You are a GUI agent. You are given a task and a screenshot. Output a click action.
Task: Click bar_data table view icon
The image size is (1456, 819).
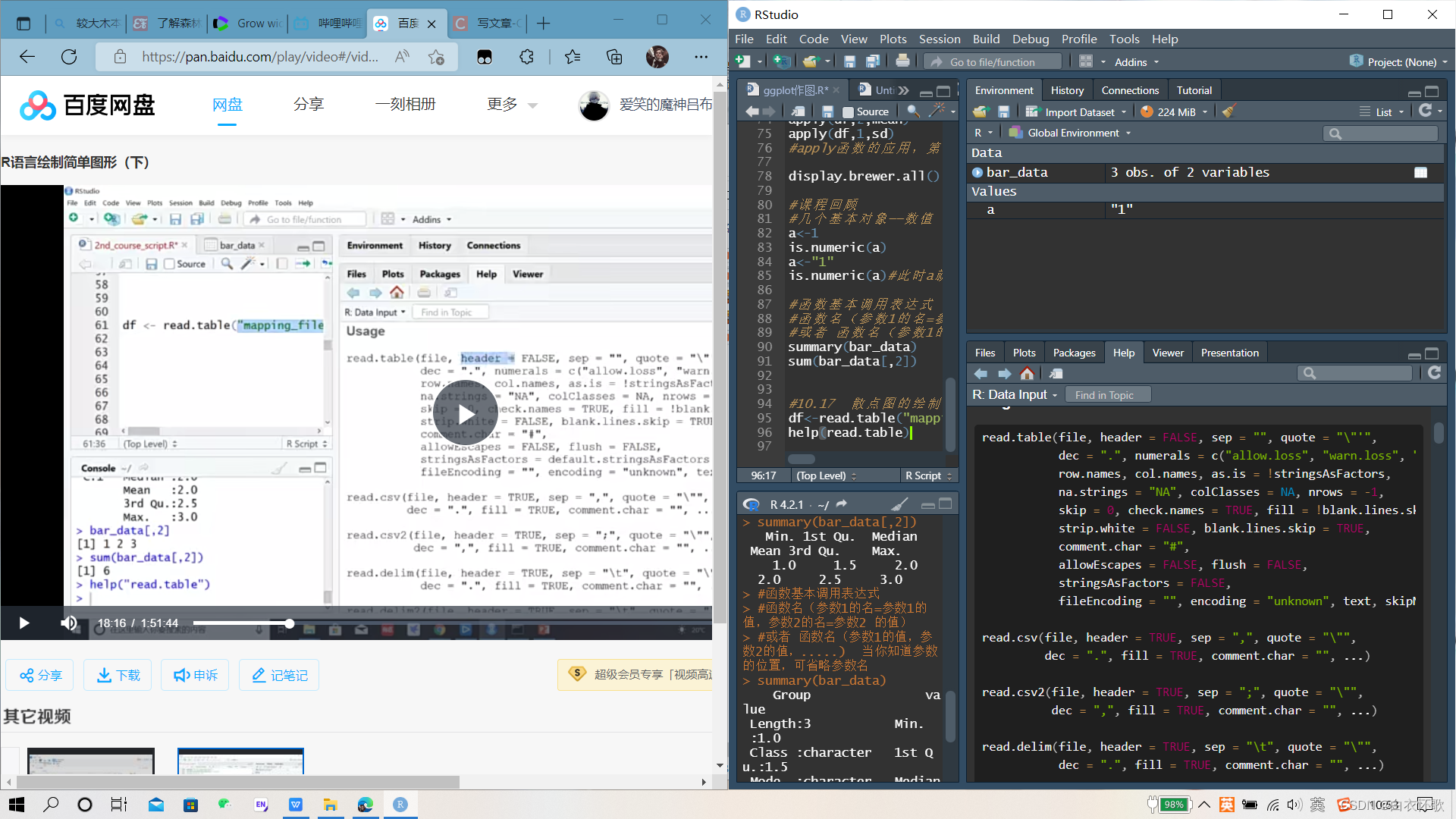tap(1420, 173)
